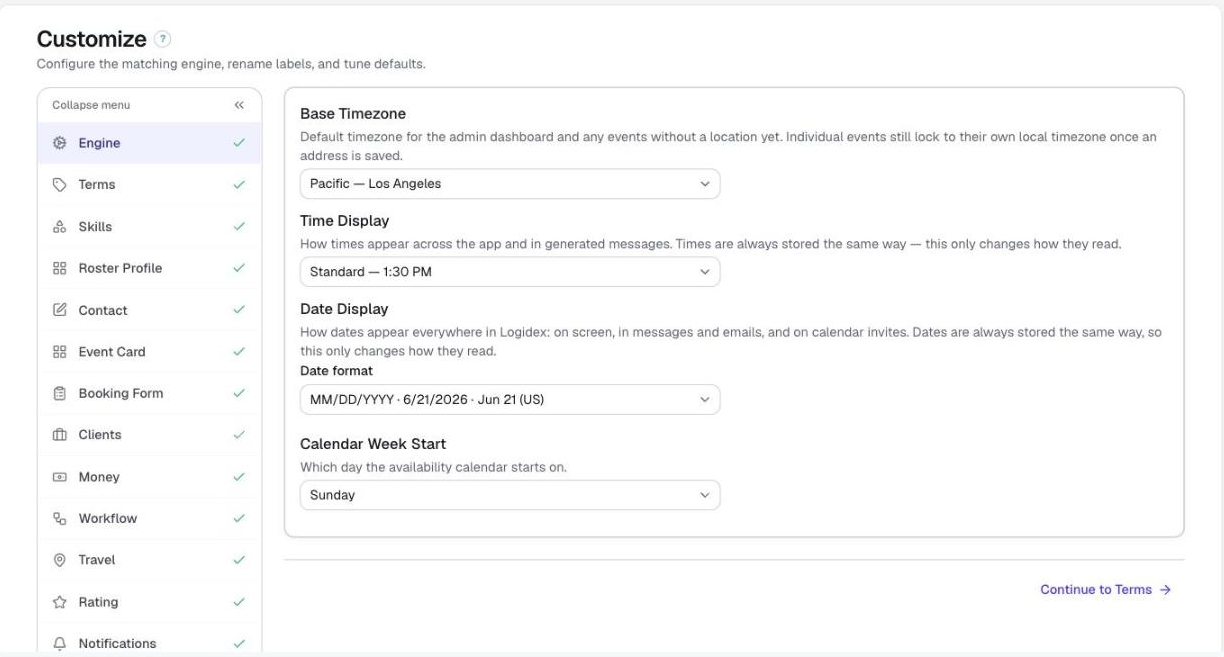Open the Date format dropdown
Viewport: 1224px width, 657px height.
tap(510, 400)
